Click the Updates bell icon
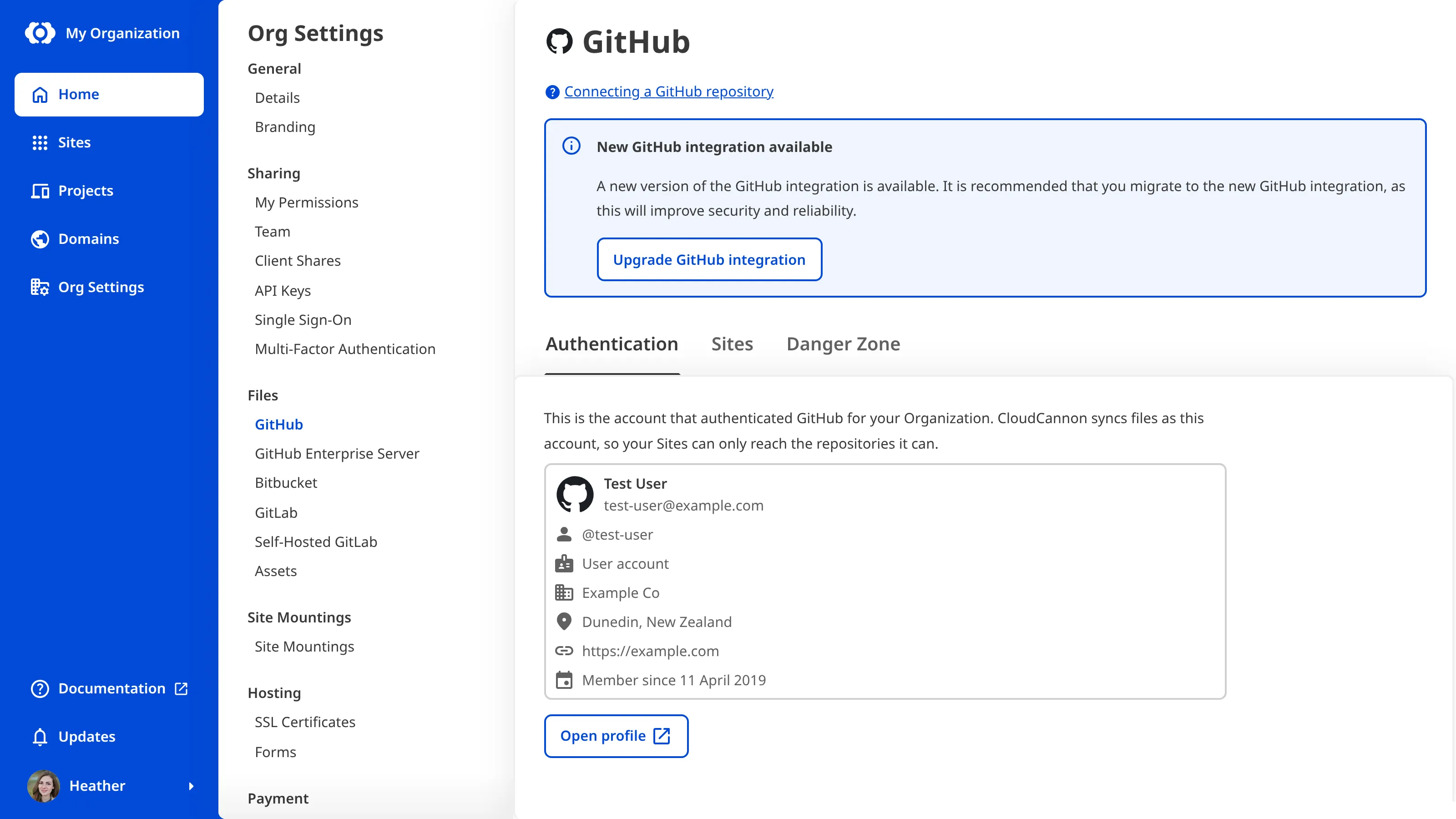The image size is (1456, 819). coord(40,737)
